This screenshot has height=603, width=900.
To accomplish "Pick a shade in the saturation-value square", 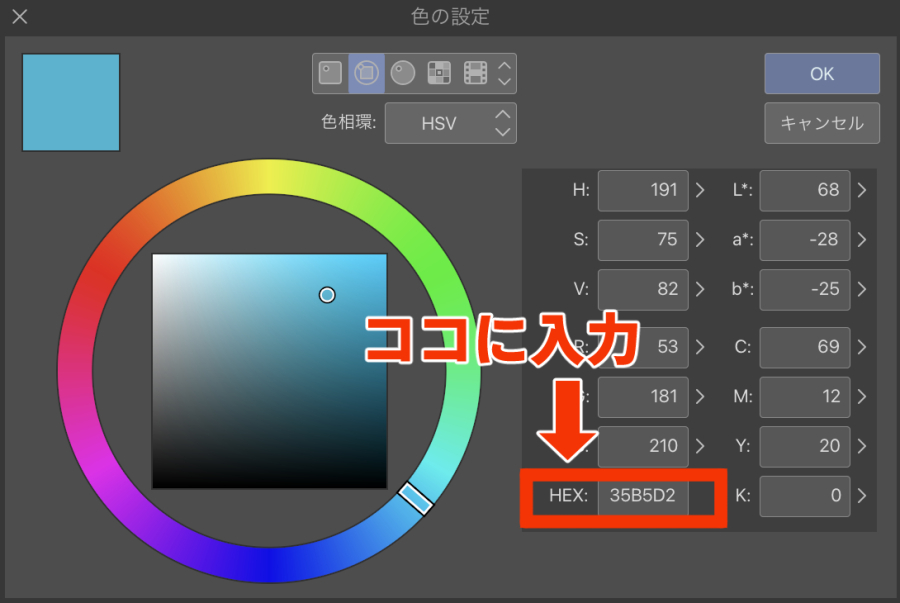I will click(x=270, y=370).
